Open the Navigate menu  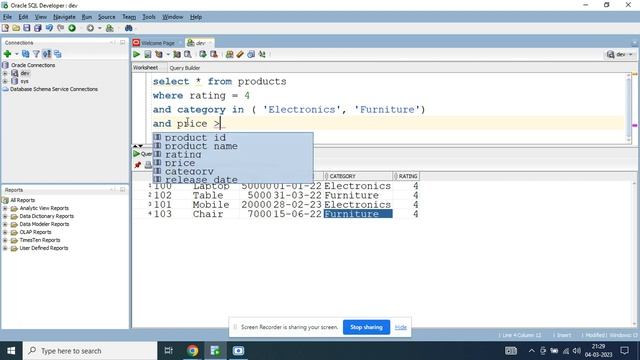tap(64, 17)
